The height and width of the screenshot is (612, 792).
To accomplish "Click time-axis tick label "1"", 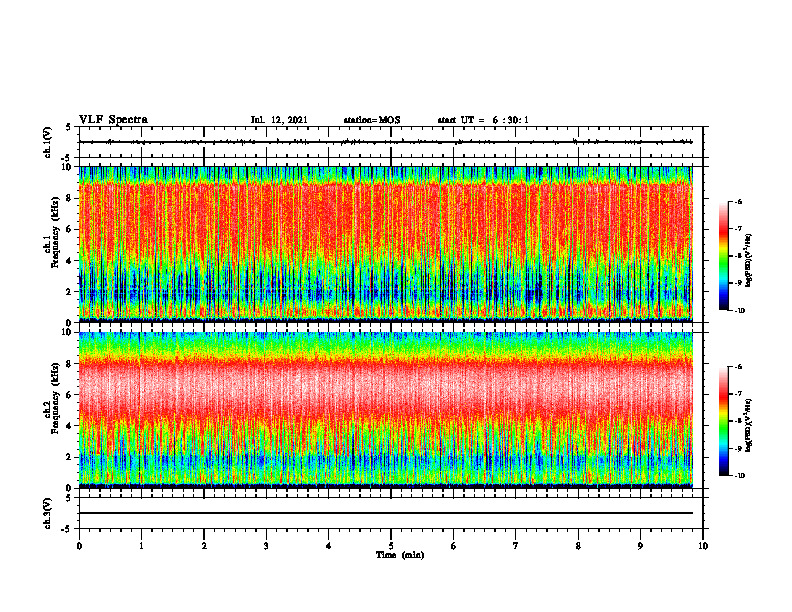I will pos(141,546).
